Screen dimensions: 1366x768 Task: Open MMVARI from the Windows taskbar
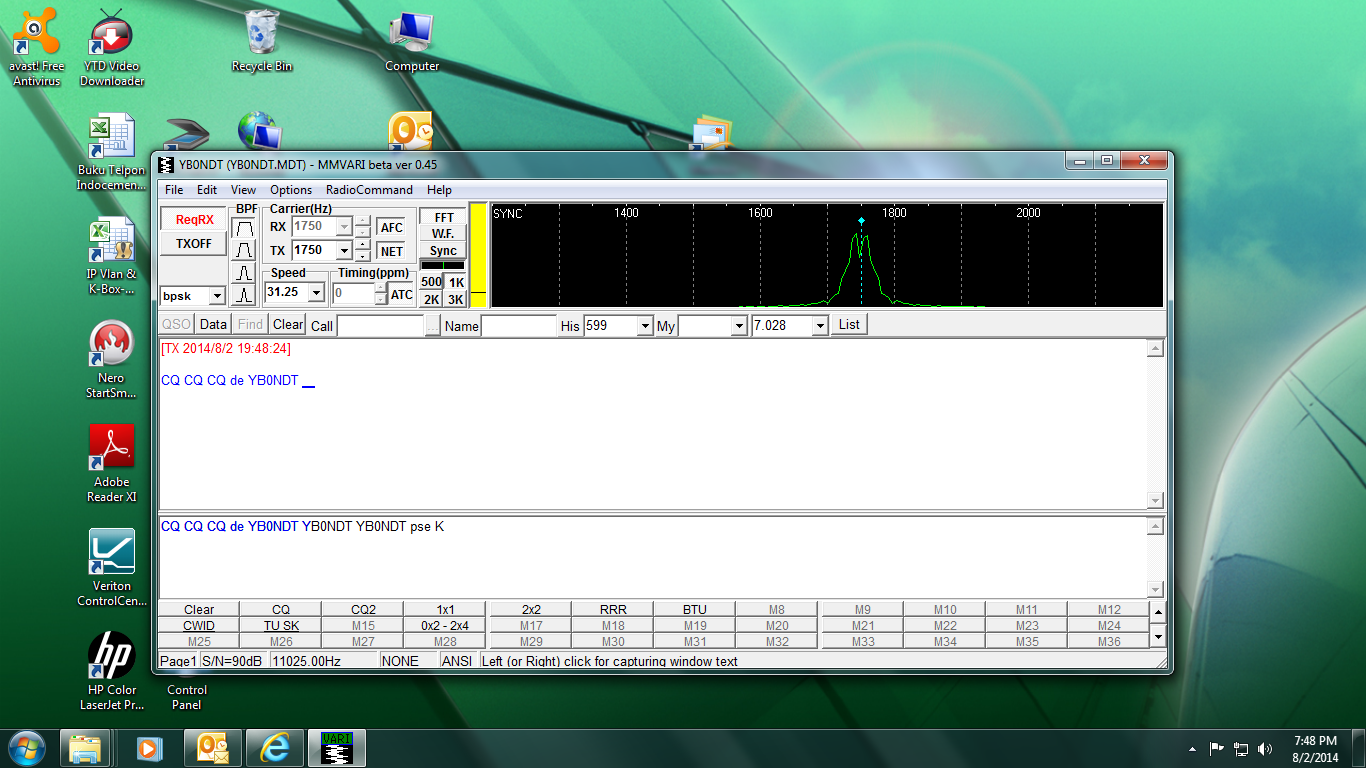point(337,748)
